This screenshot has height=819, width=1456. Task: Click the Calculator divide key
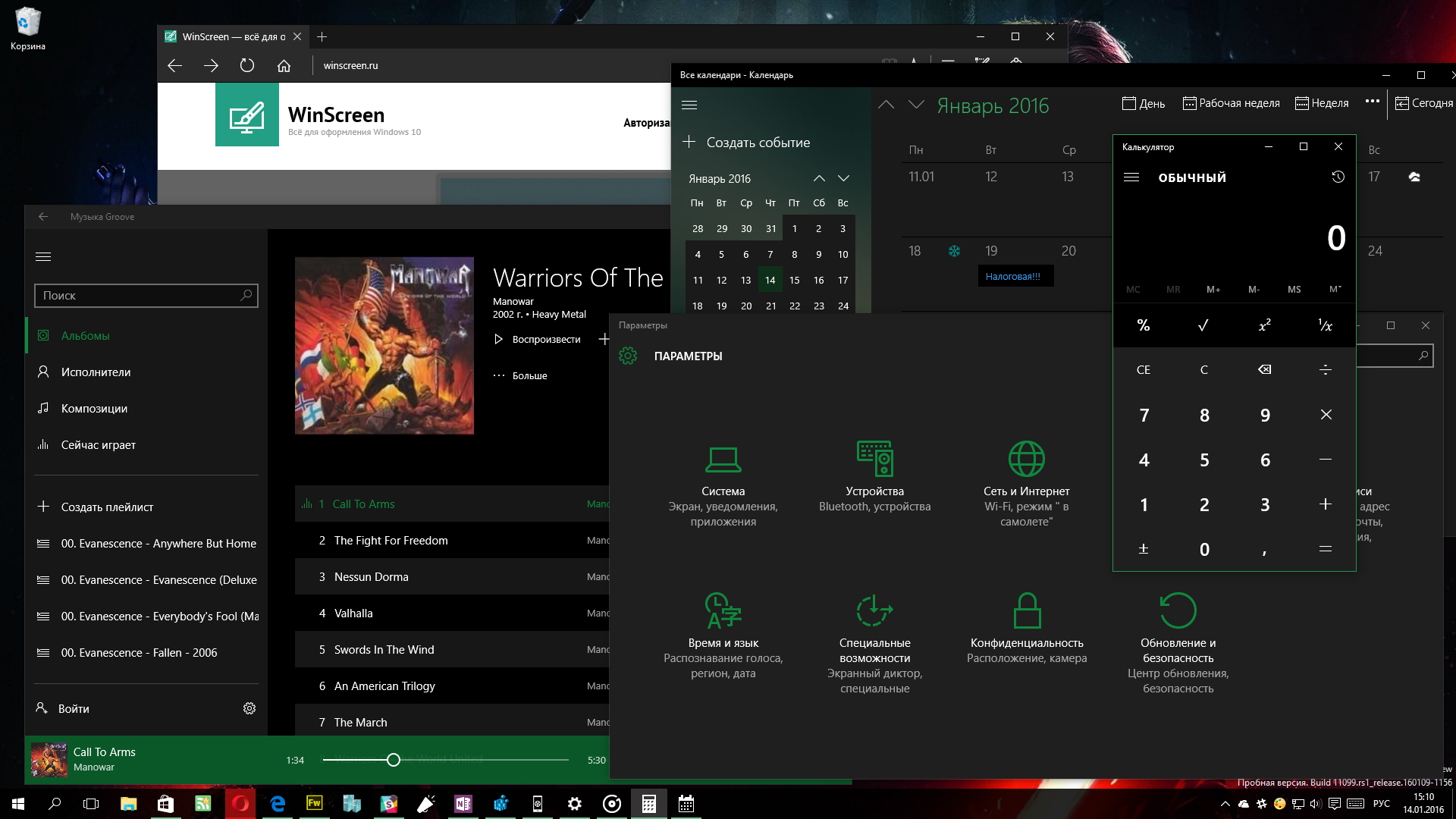[x=1326, y=369]
